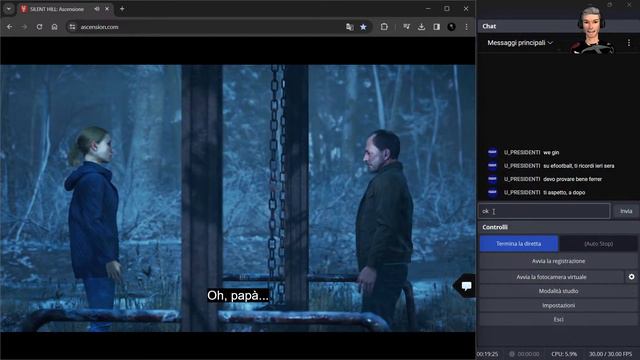Image resolution: width=640 pixels, height=360 pixels.
Task: Open a new browser tab
Action: click(x=122, y=9)
